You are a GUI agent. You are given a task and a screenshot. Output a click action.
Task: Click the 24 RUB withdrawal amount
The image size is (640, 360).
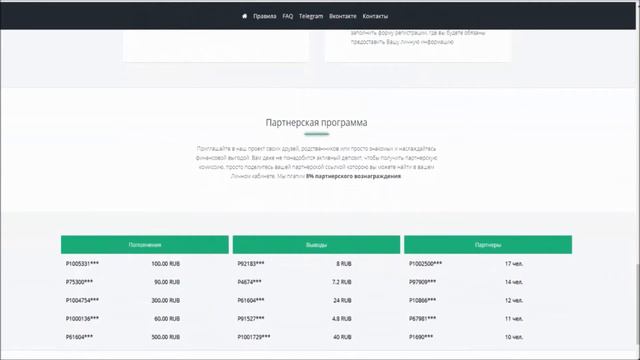(x=342, y=300)
